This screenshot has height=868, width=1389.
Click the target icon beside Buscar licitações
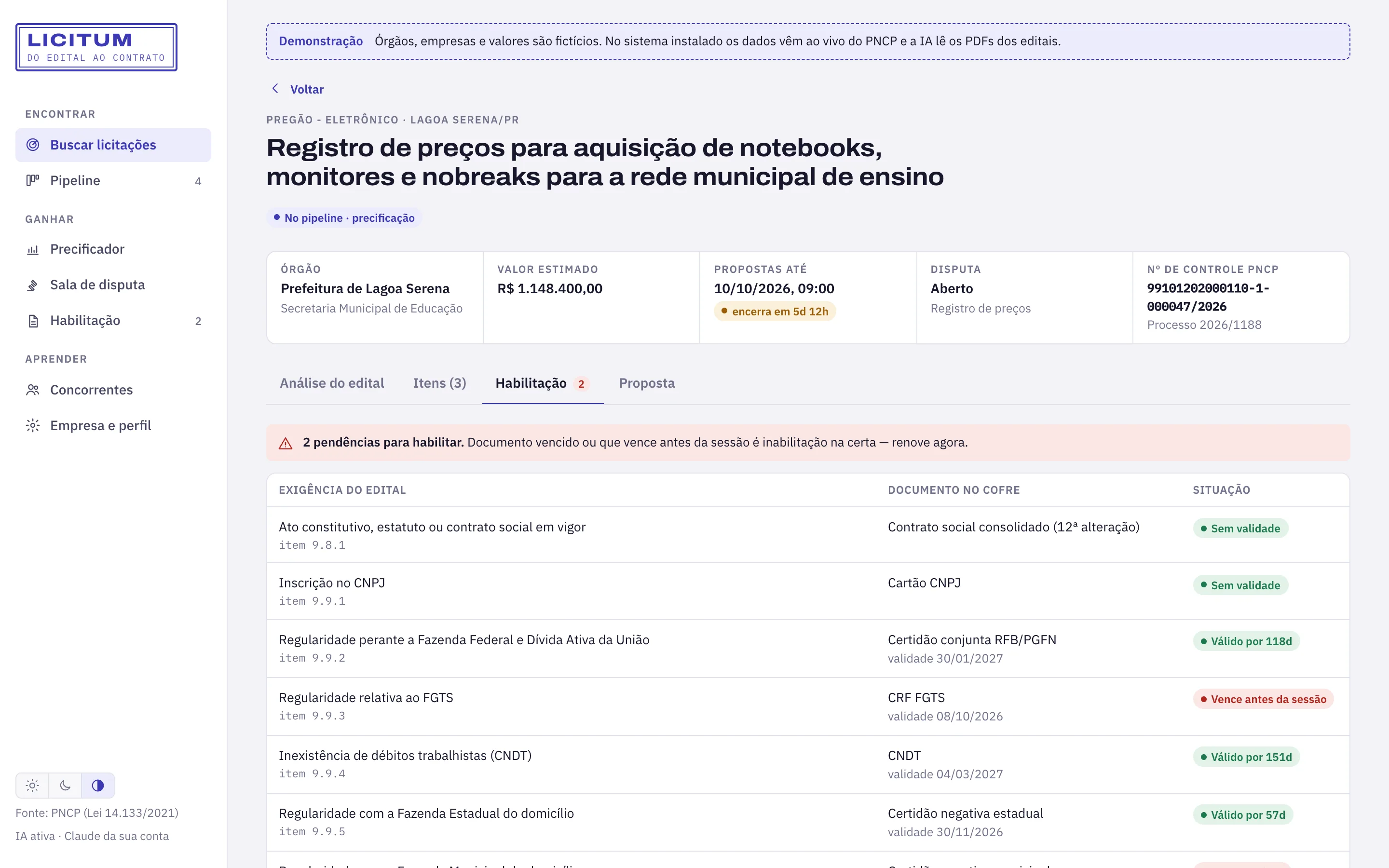point(33,145)
